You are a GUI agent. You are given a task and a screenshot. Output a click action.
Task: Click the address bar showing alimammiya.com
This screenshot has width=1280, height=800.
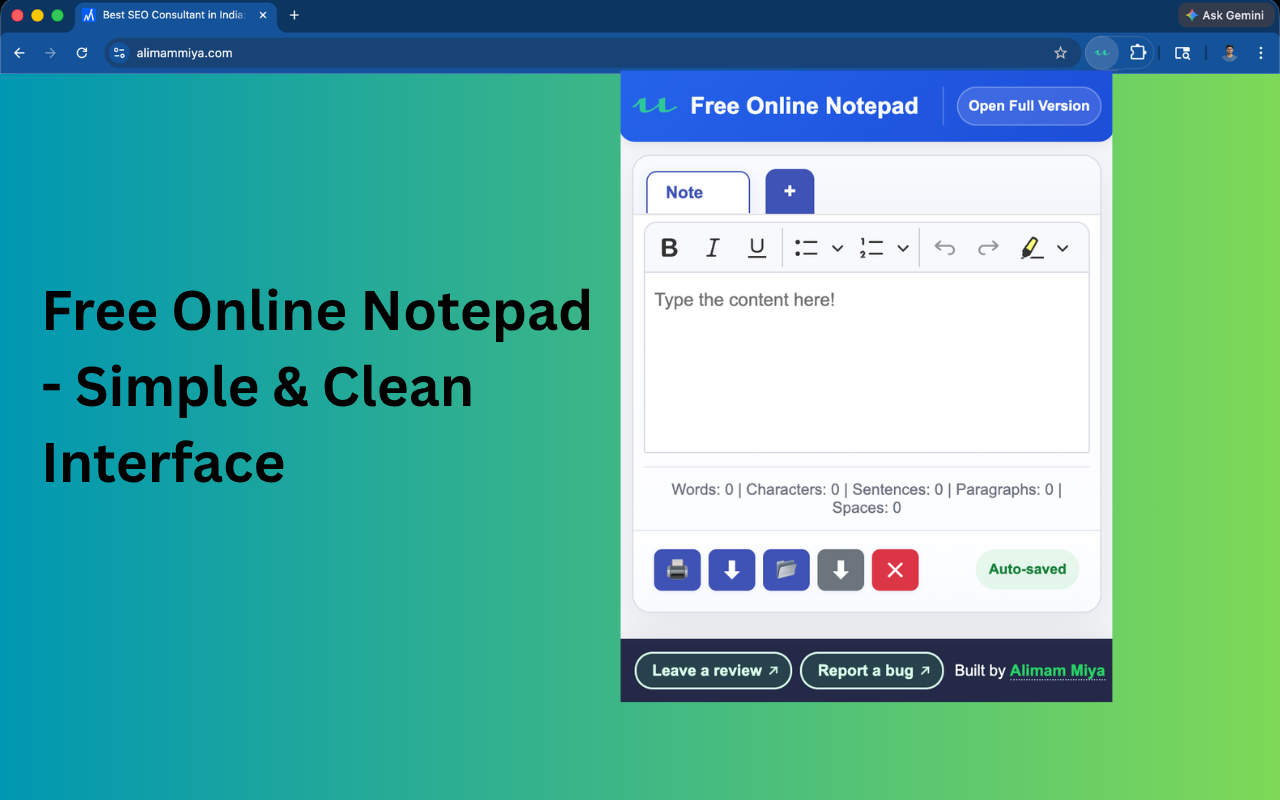tap(590, 53)
